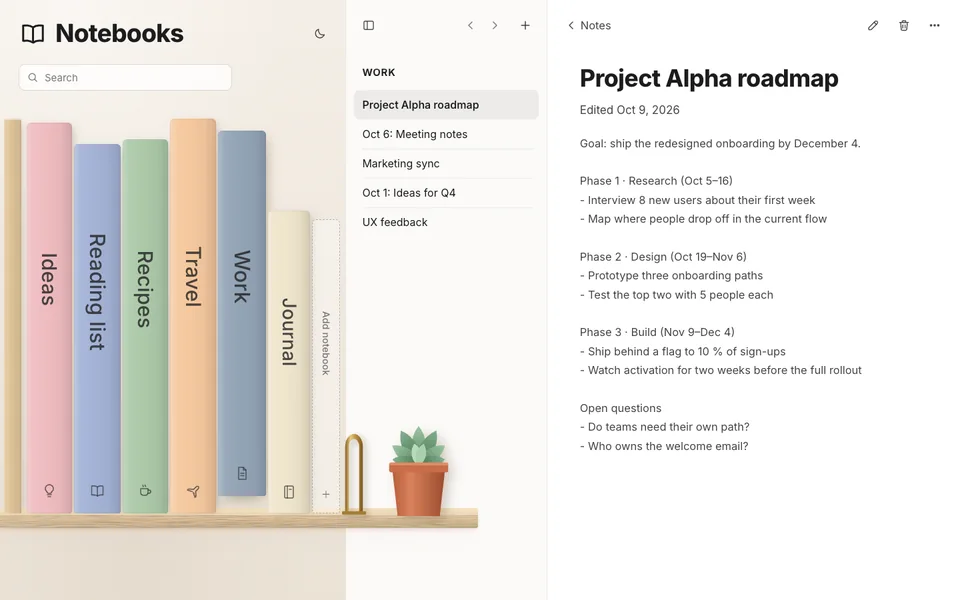The image size is (960, 600).
Task: Click the document icon on Work notebook
Action: (x=242, y=473)
